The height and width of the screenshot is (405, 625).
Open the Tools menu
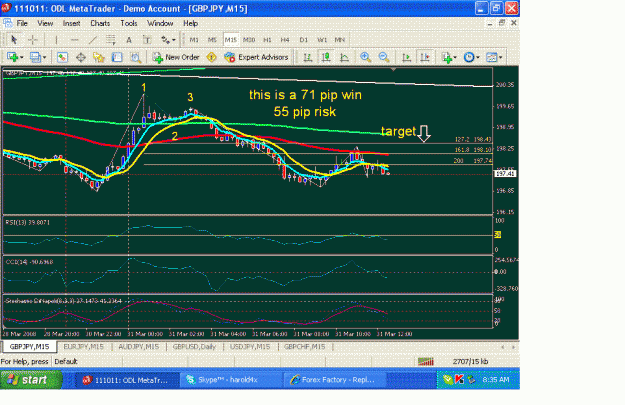[129, 24]
